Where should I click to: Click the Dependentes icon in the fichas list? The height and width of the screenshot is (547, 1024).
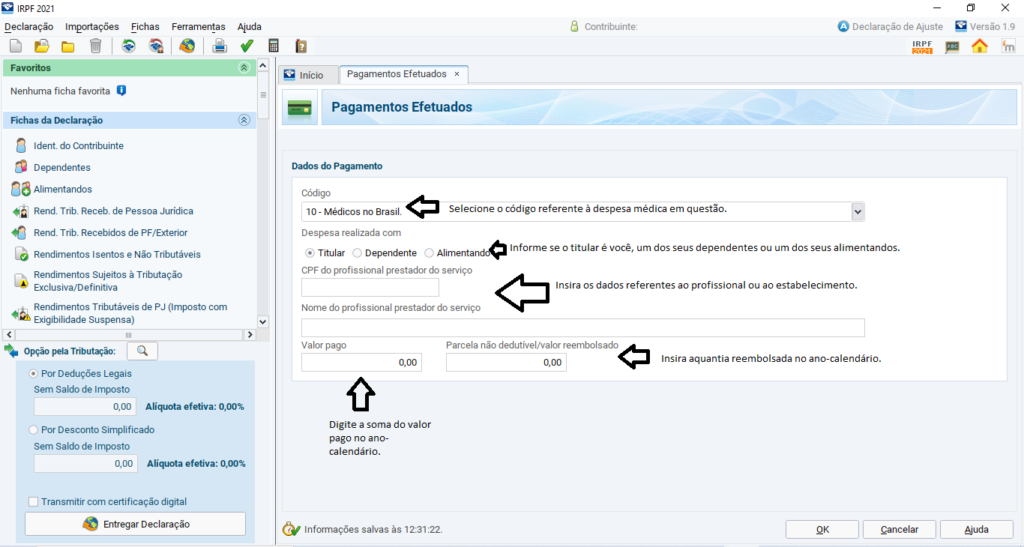(21, 167)
